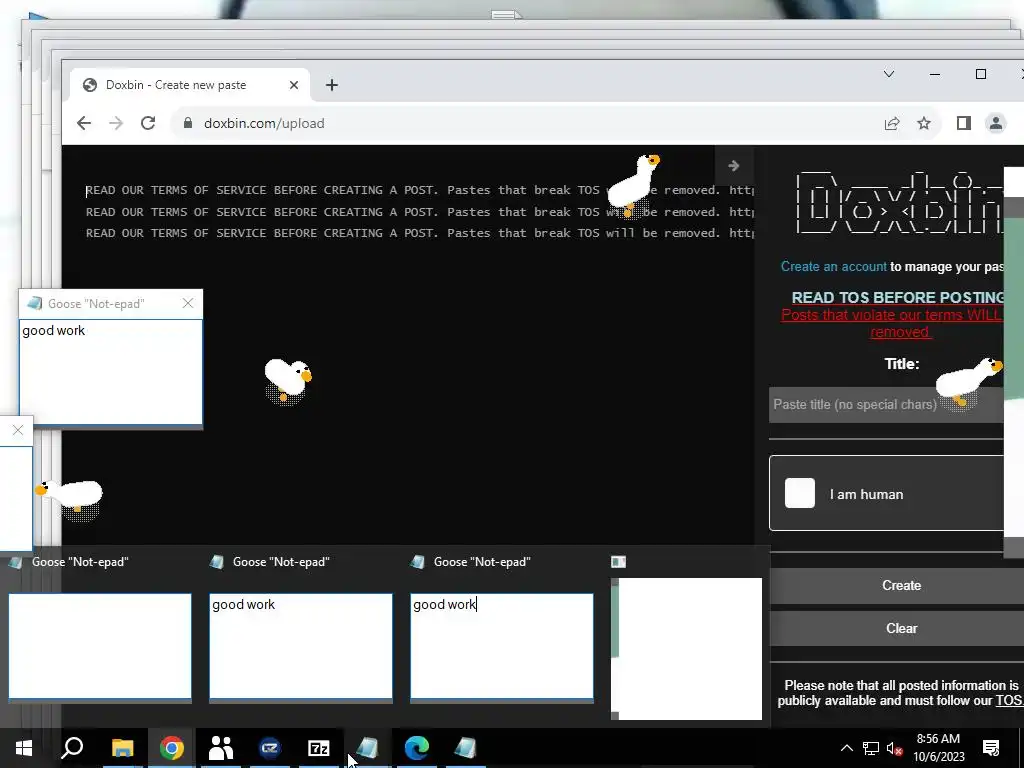Check the I am human checkbox
Screen dimensions: 1024x768
[800, 493]
